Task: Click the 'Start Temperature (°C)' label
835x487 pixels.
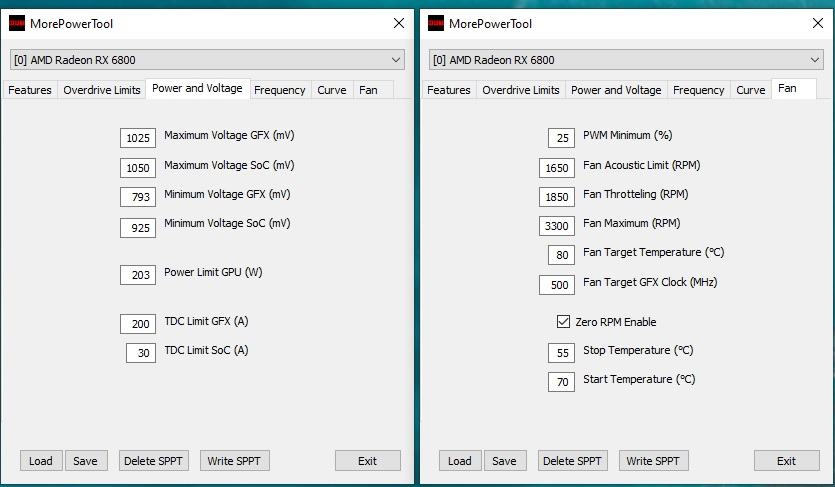Action: (639, 379)
